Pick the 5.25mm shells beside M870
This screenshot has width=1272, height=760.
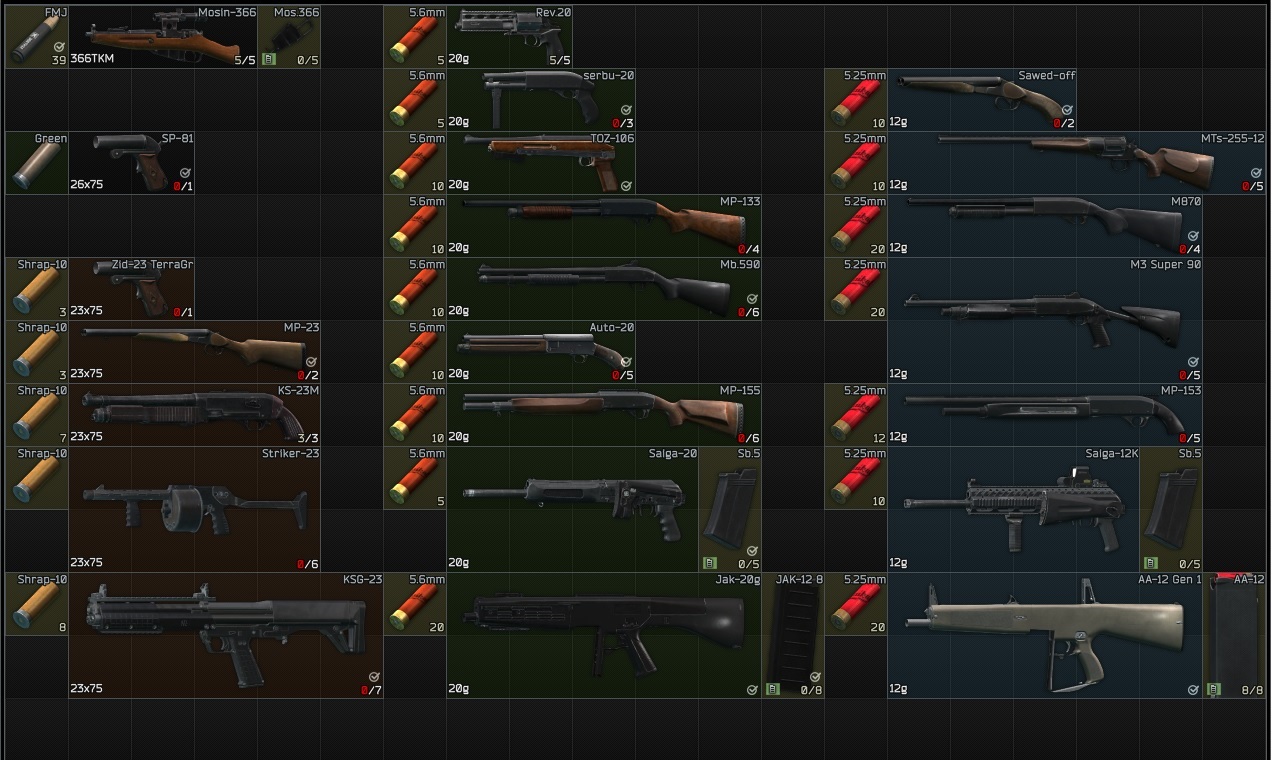(856, 225)
